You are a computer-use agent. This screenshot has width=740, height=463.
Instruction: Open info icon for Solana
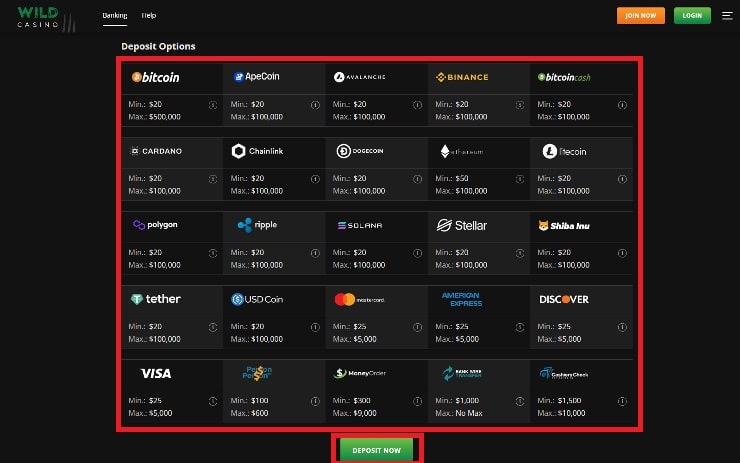click(x=418, y=253)
